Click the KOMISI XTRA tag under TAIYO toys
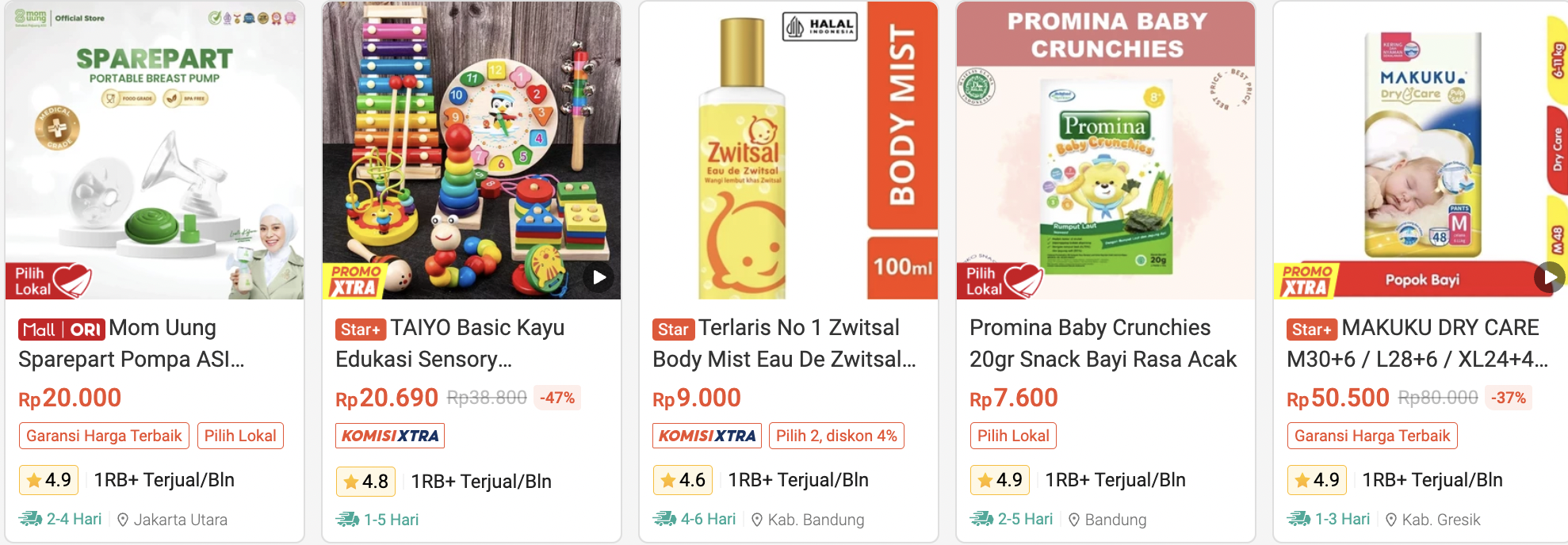This screenshot has height=545, width=1568. 390,436
